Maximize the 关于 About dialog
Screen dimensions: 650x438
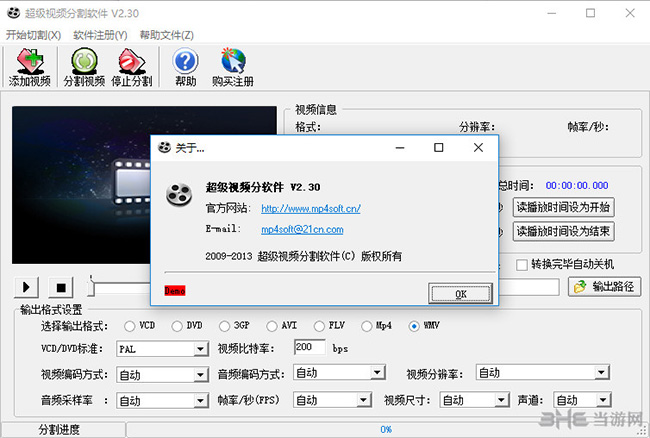[439, 148]
